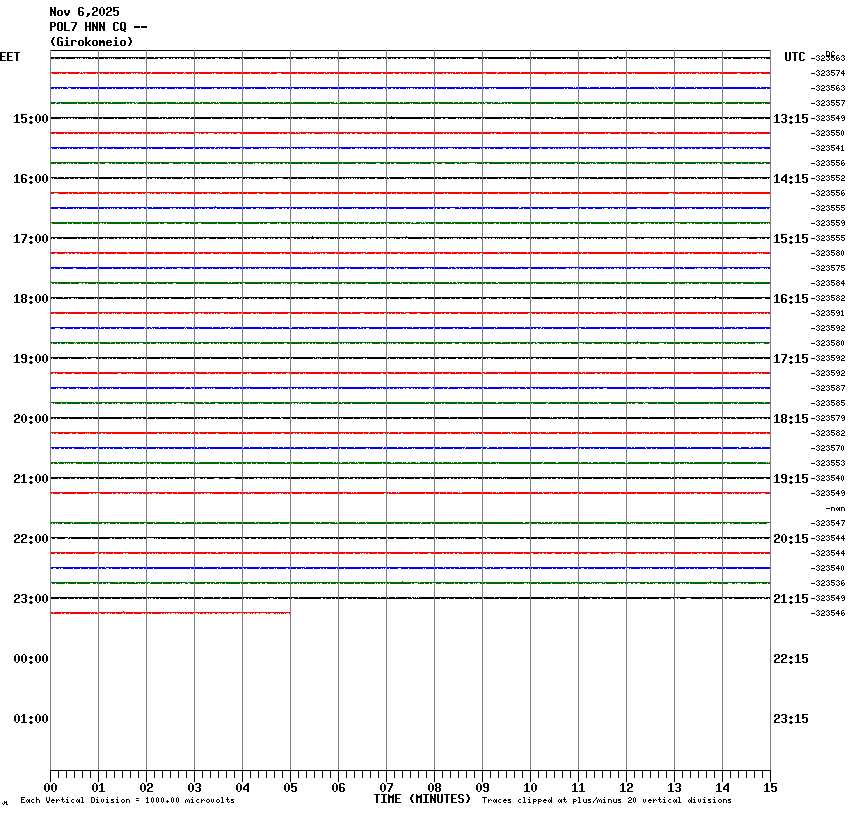Select the 'POL7 HNN CQ --' station label

pyautogui.click(x=98, y=27)
